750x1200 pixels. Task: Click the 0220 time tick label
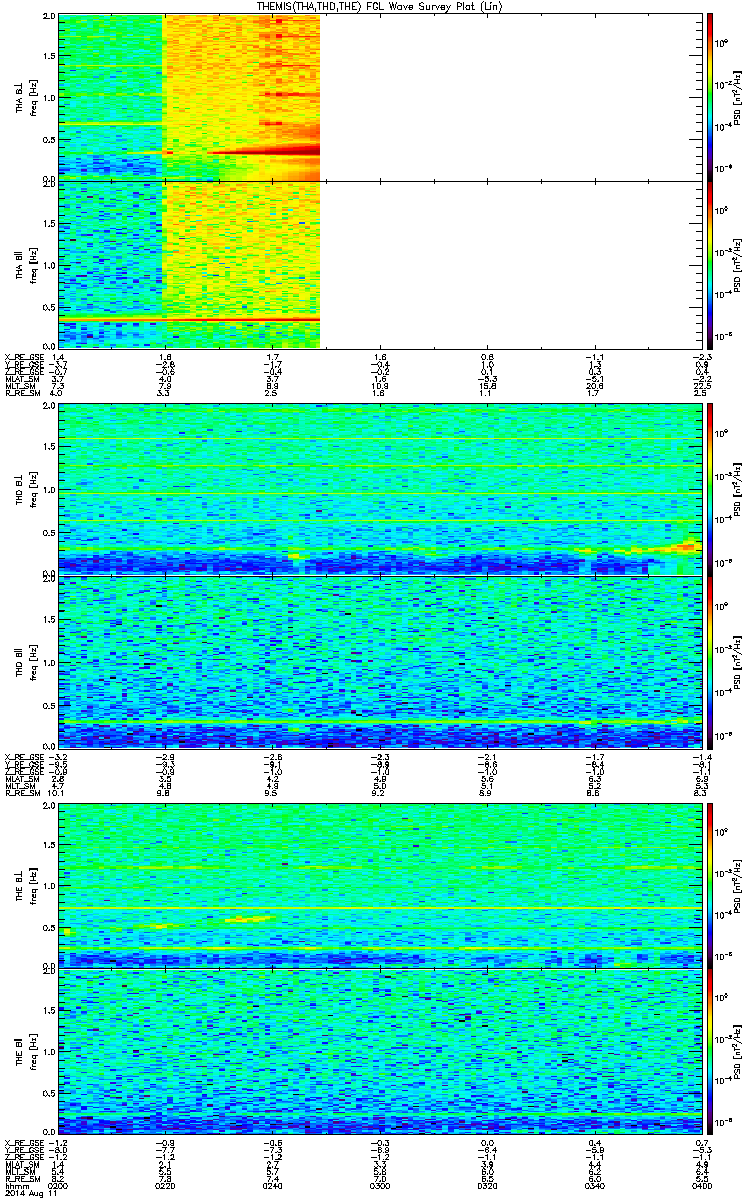pos(165,1184)
